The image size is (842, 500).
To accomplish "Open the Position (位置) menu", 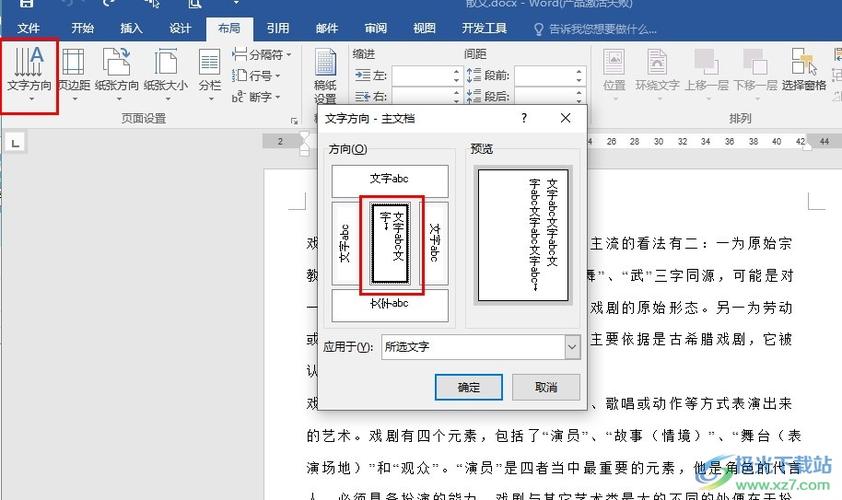I will point(614,74).
